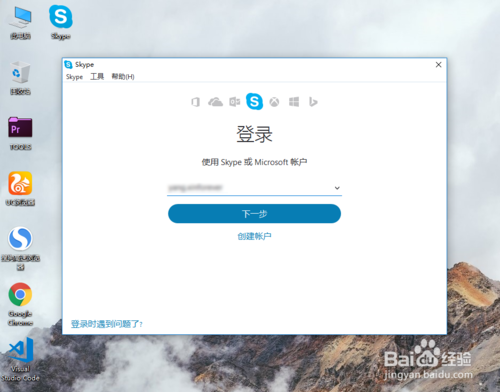Click the Bing icon in the service row

(x=313, y=102)
